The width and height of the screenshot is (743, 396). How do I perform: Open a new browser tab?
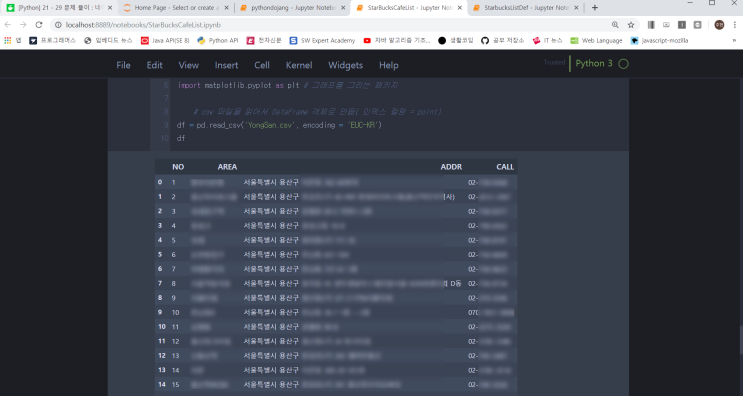coord(595,8)
